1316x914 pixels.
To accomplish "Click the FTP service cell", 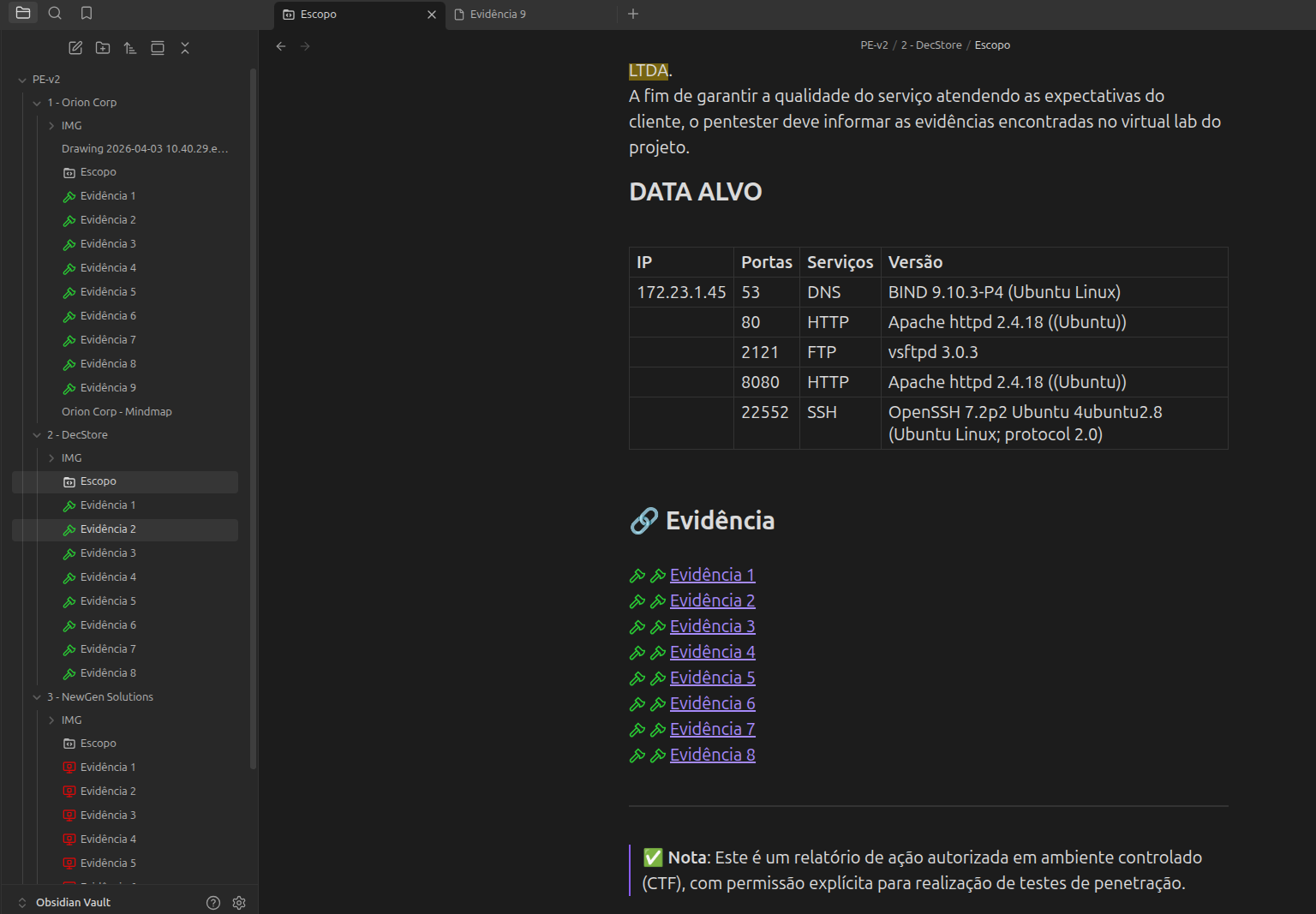I will coord(840,352).
